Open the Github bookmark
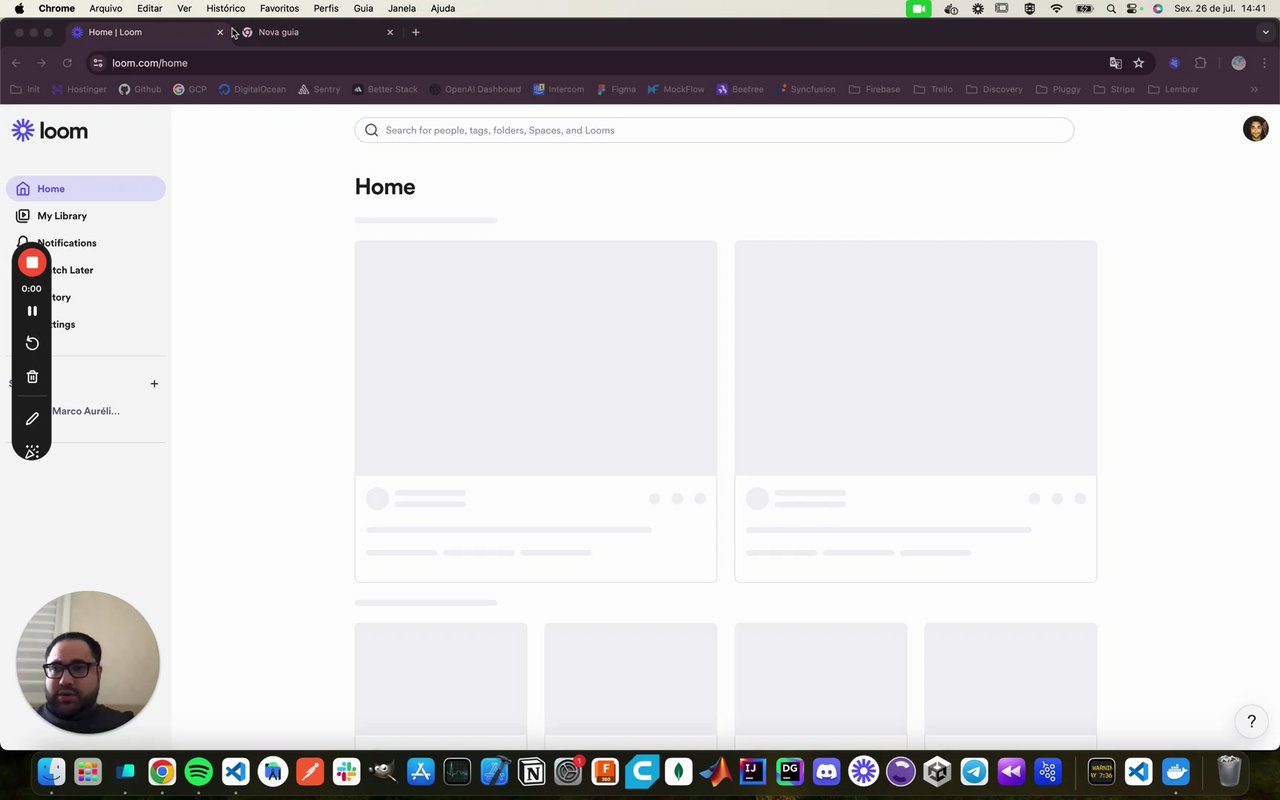 (140, 89)
